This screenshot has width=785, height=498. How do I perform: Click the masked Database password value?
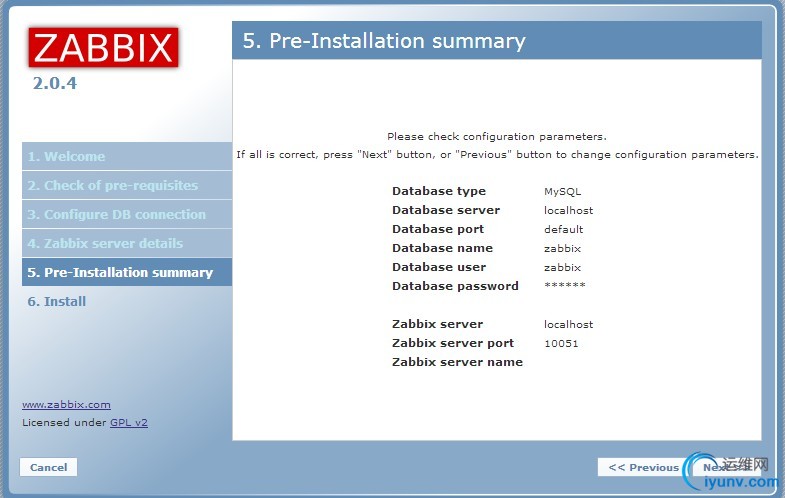pos(565,285)
